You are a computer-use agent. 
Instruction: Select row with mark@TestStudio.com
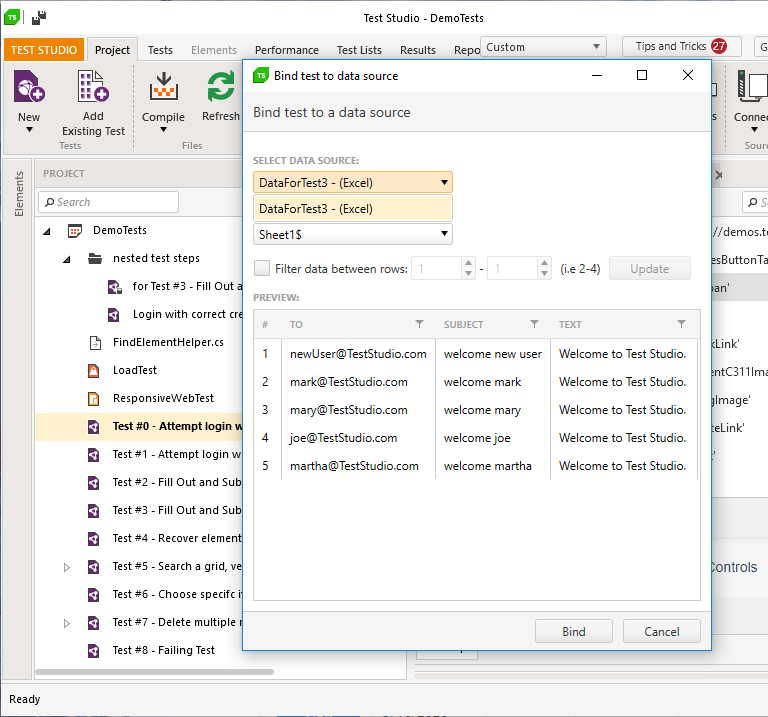tap(475, 382)
